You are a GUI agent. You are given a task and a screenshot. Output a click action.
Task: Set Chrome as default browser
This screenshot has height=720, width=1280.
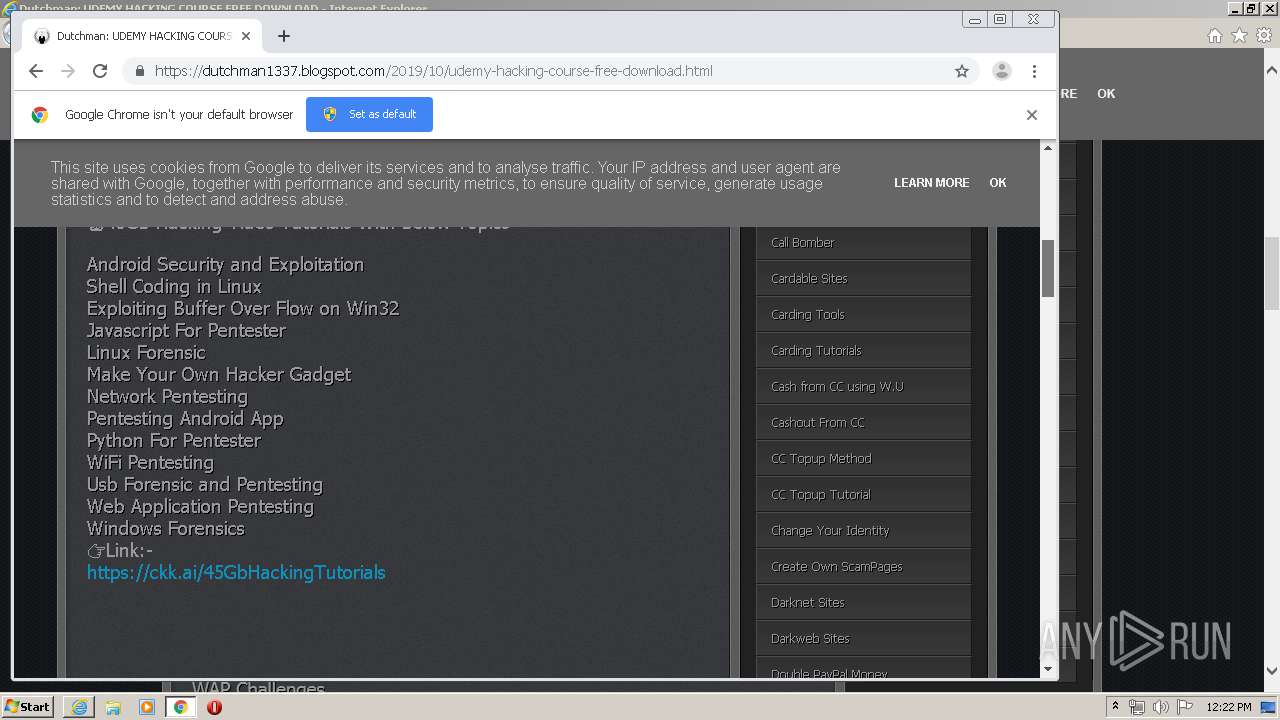(x=369, y=114)
